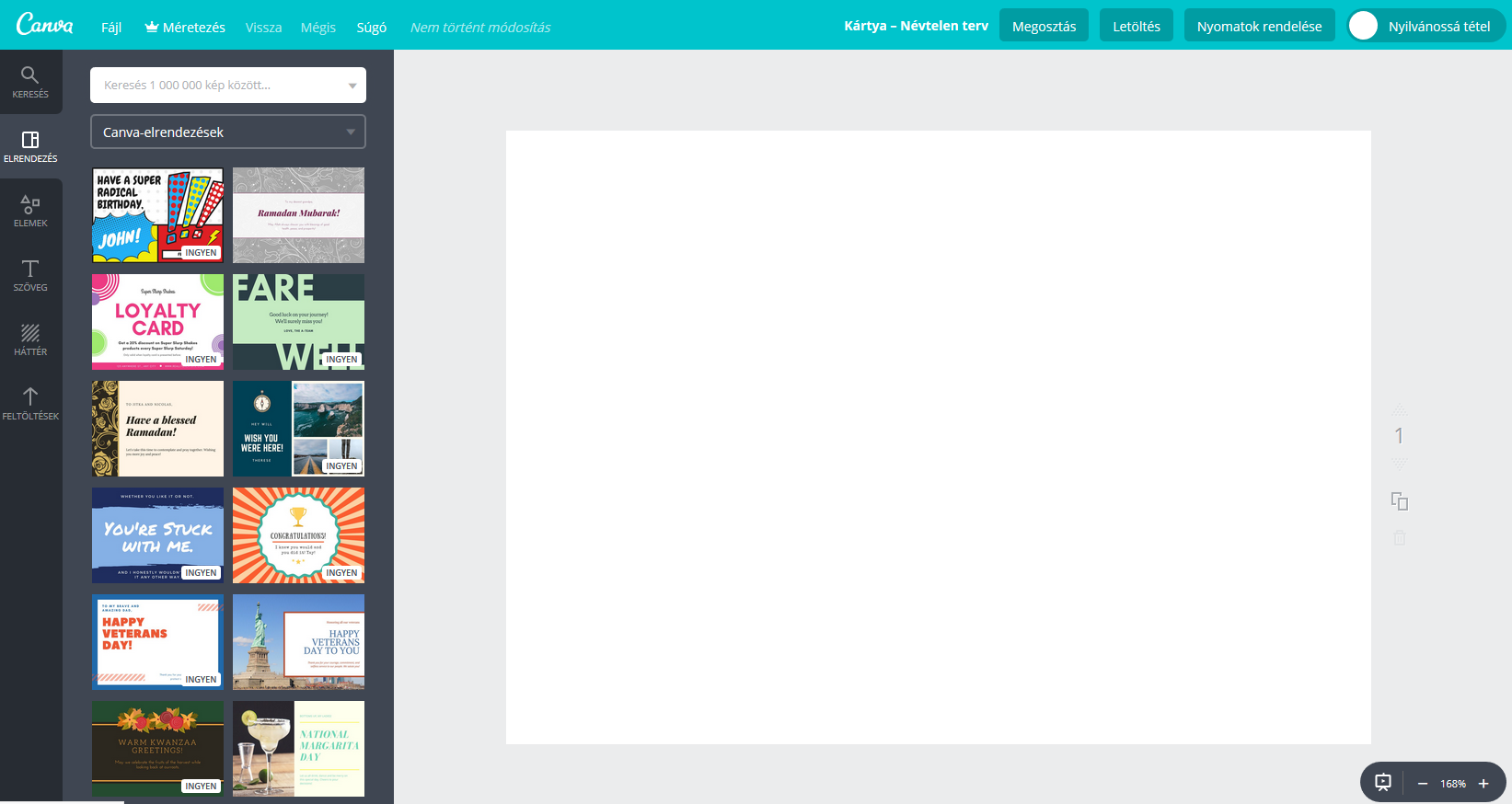This screenshot has height=804, width=1512.
Task: Open the Fájl menu
Action: click(x=111, y=28)
